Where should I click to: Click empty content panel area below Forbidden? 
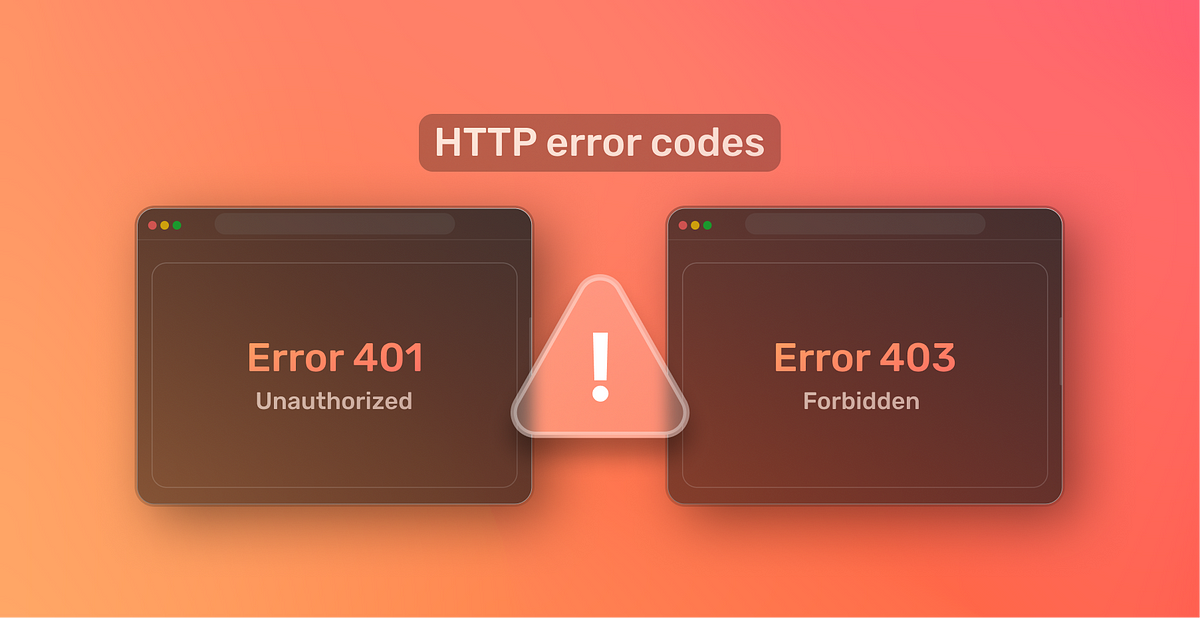point(865,450)
